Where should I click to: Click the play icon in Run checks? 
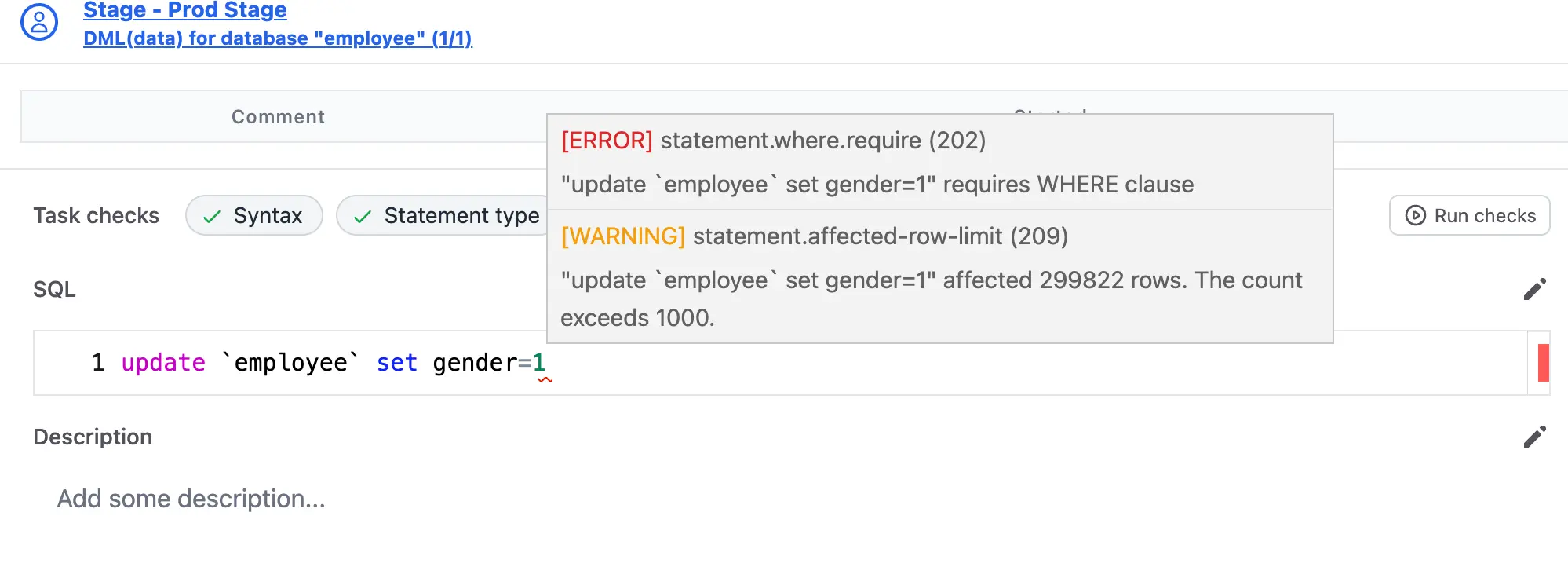coord(1415,216)
